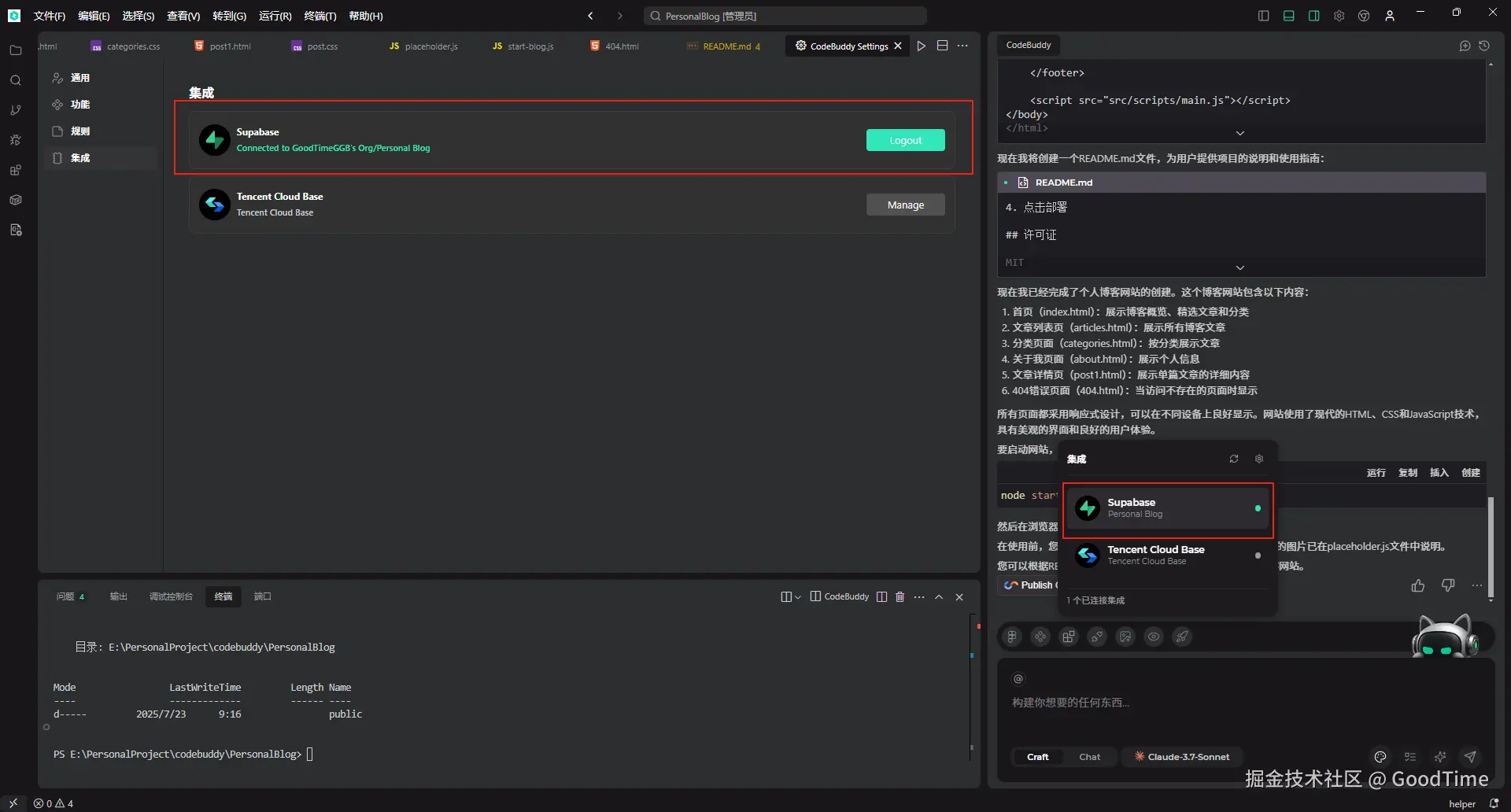
Task: Open the 终端(T) menu
Action: 320,16
